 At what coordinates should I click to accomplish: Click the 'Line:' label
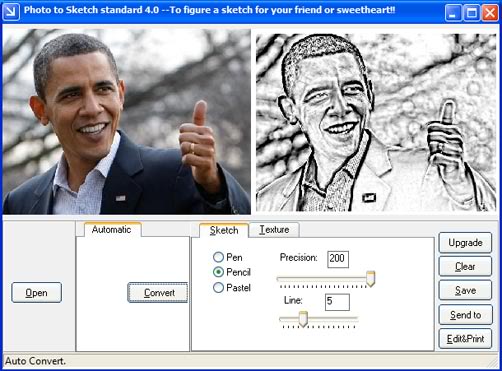(293, 300)
